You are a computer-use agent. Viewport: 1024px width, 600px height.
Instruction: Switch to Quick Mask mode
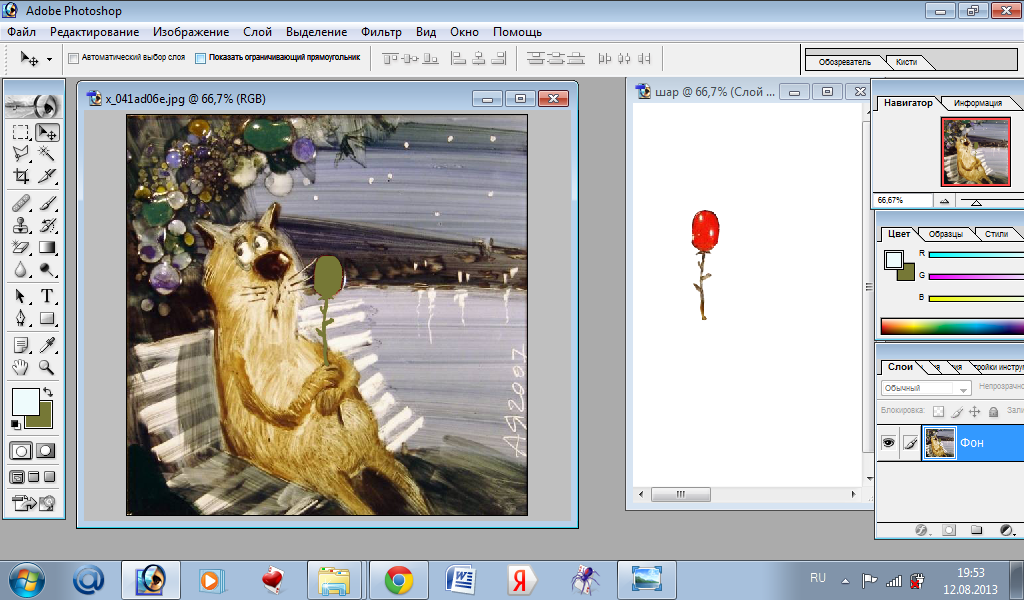(46, 450)
